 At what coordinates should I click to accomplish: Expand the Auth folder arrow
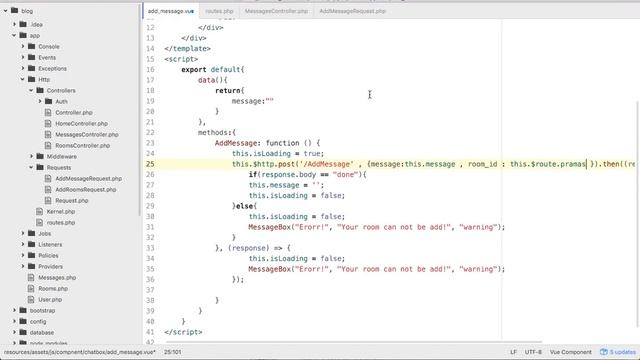pos(40,101)
